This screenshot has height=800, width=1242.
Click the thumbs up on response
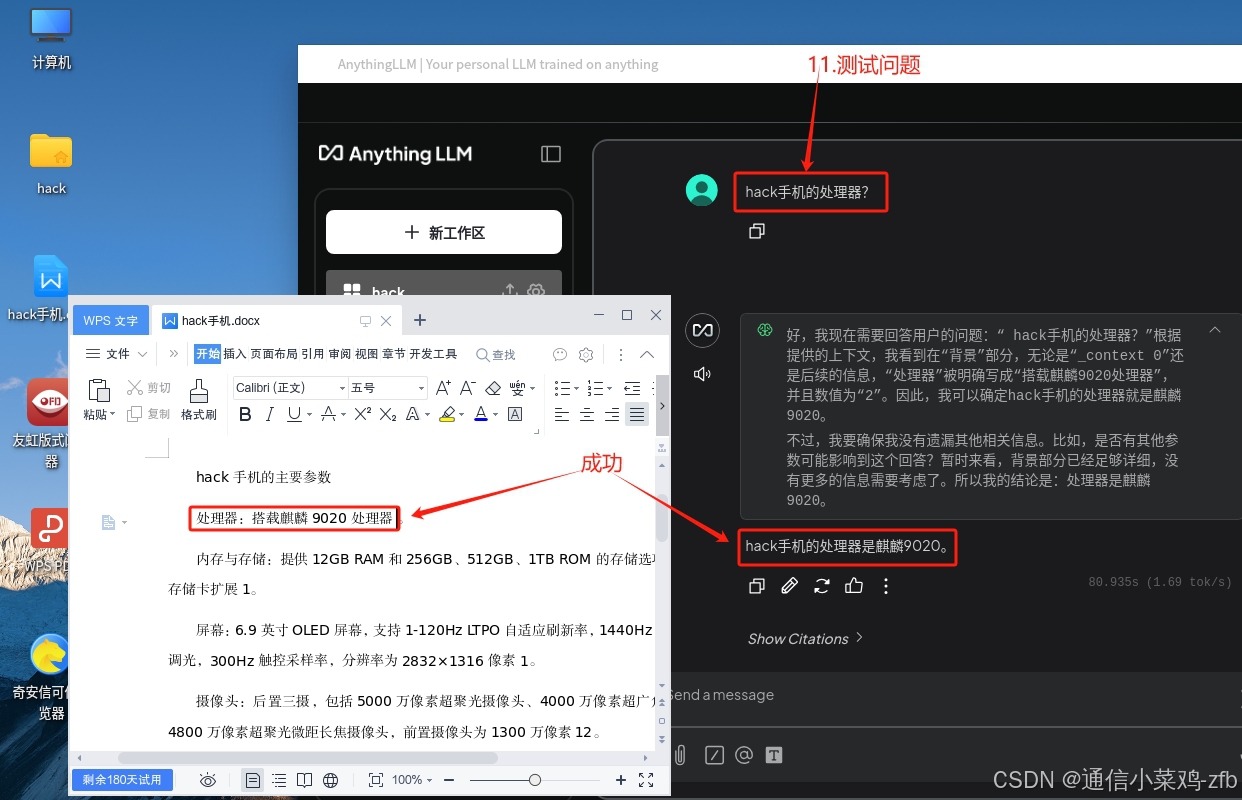853,586
